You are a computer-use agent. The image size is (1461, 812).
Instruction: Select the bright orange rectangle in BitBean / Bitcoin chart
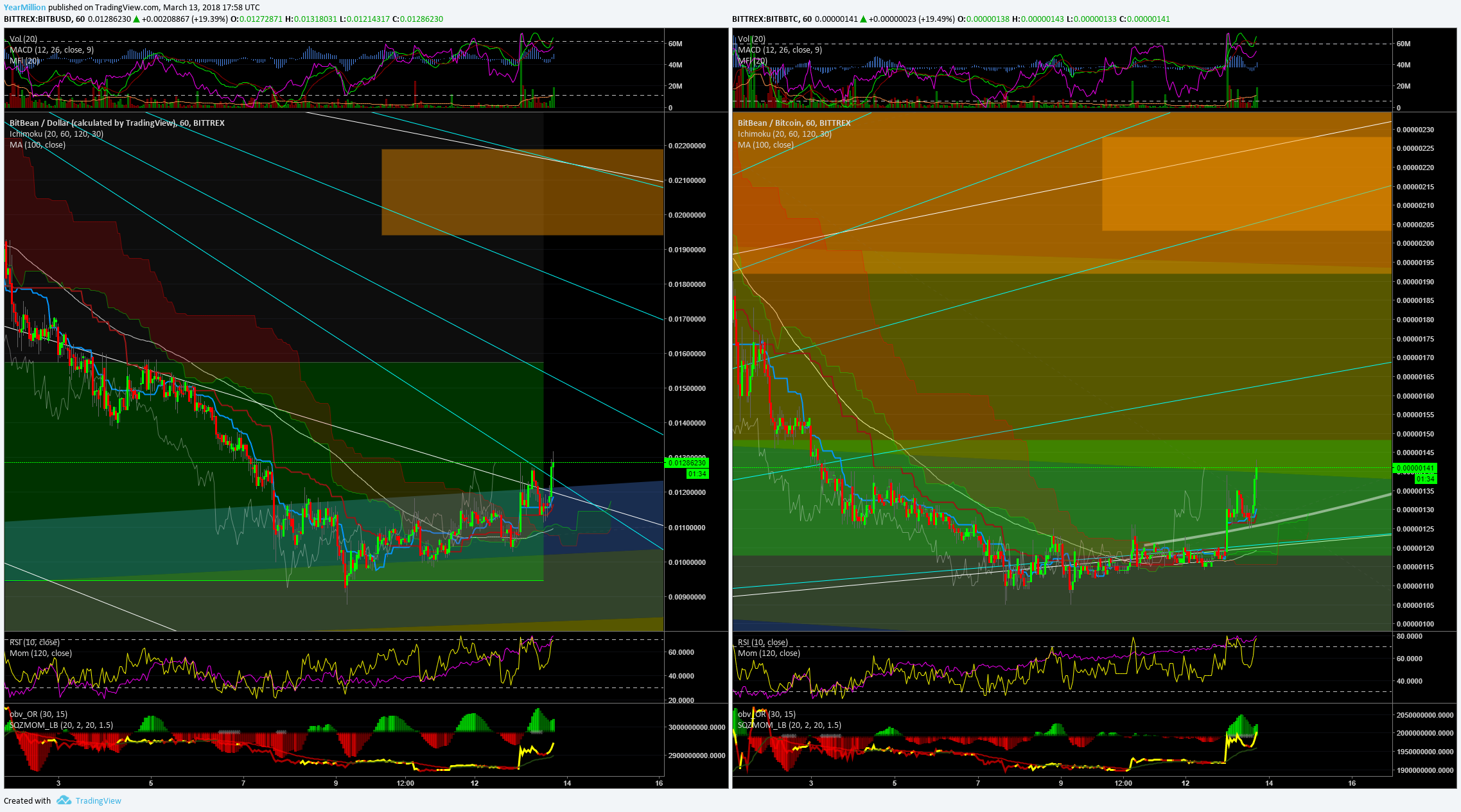(x=1247, y=184)
